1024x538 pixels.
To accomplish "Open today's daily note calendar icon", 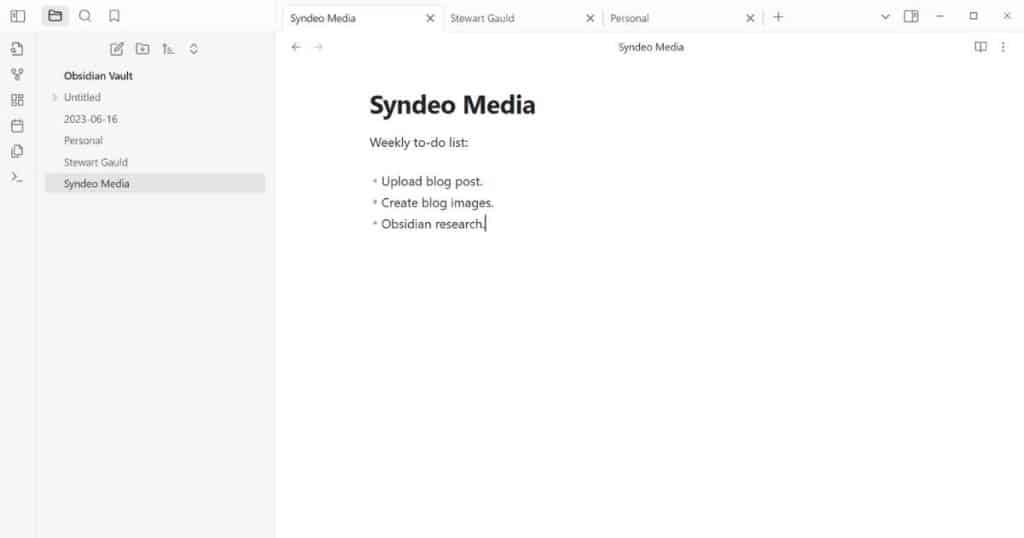I will (x=18, y=125).
